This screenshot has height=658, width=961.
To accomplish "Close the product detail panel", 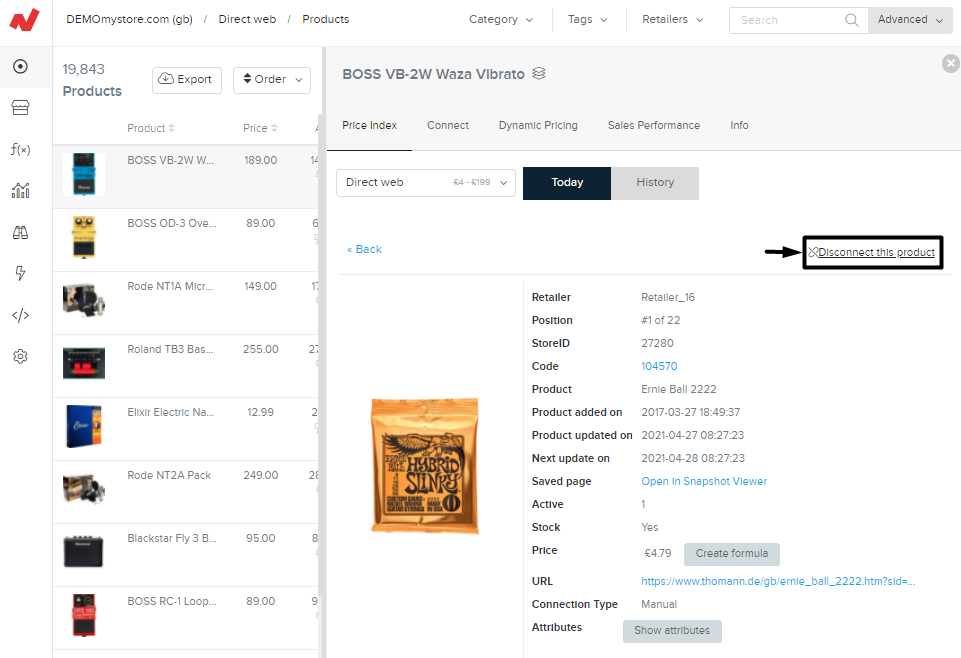I will (950, 64).
